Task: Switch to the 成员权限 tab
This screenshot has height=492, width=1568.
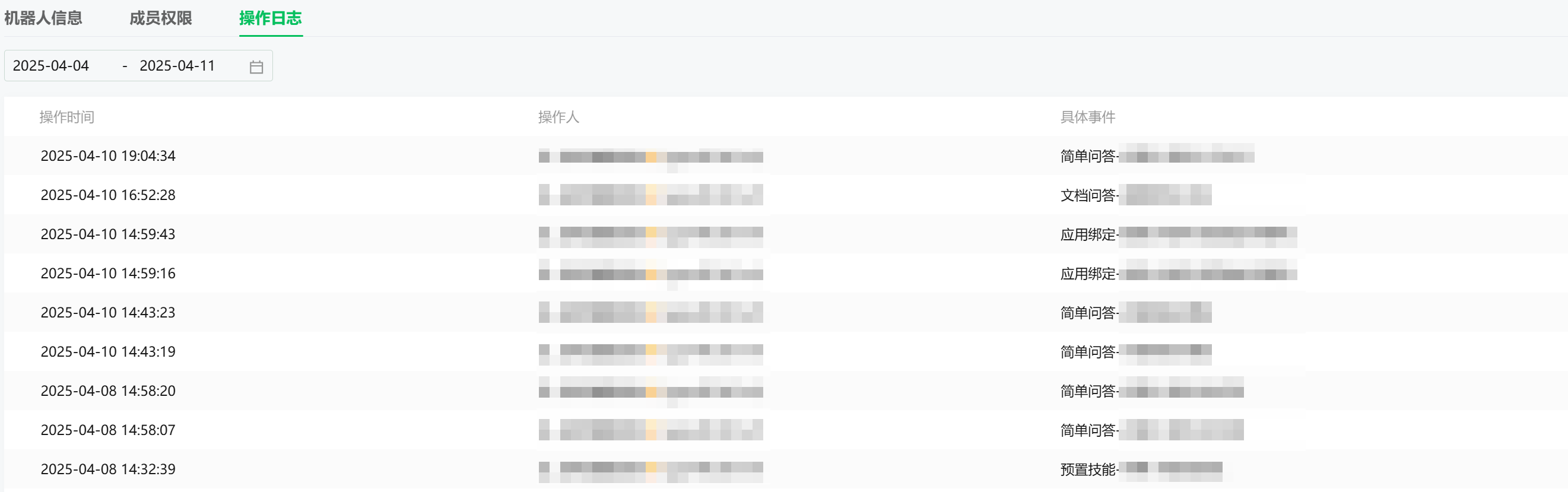Action: coord(161,18)
